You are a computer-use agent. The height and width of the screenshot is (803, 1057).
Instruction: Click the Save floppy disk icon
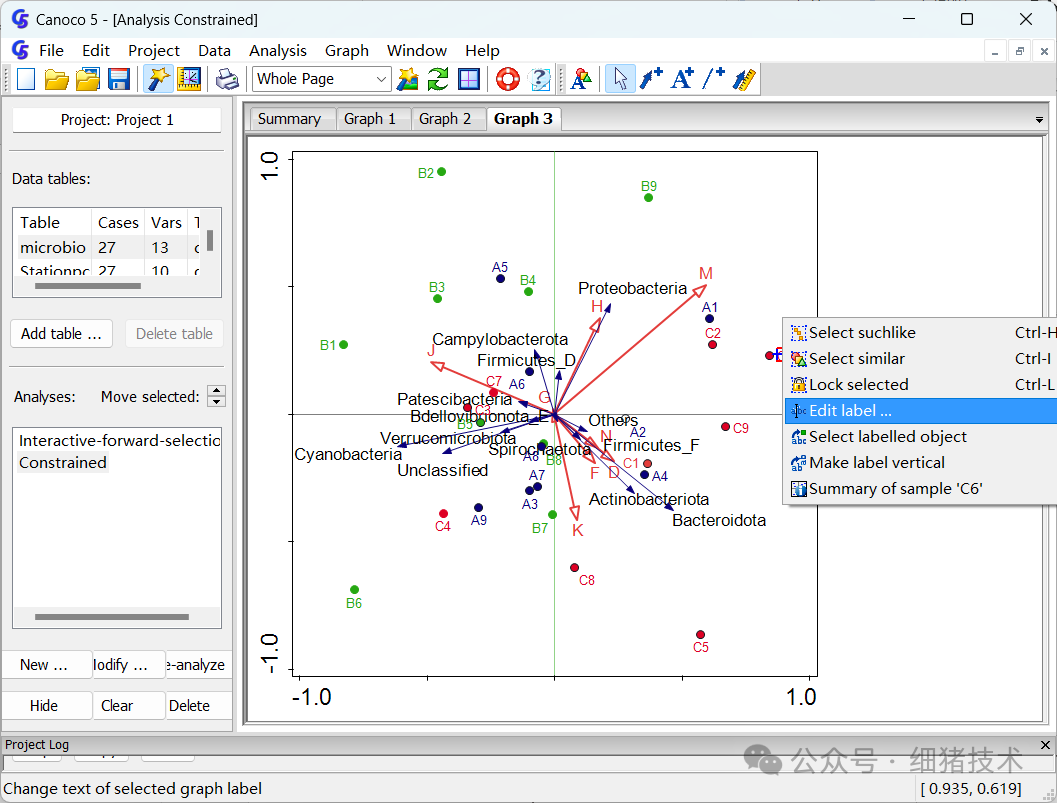pos(119,79)
